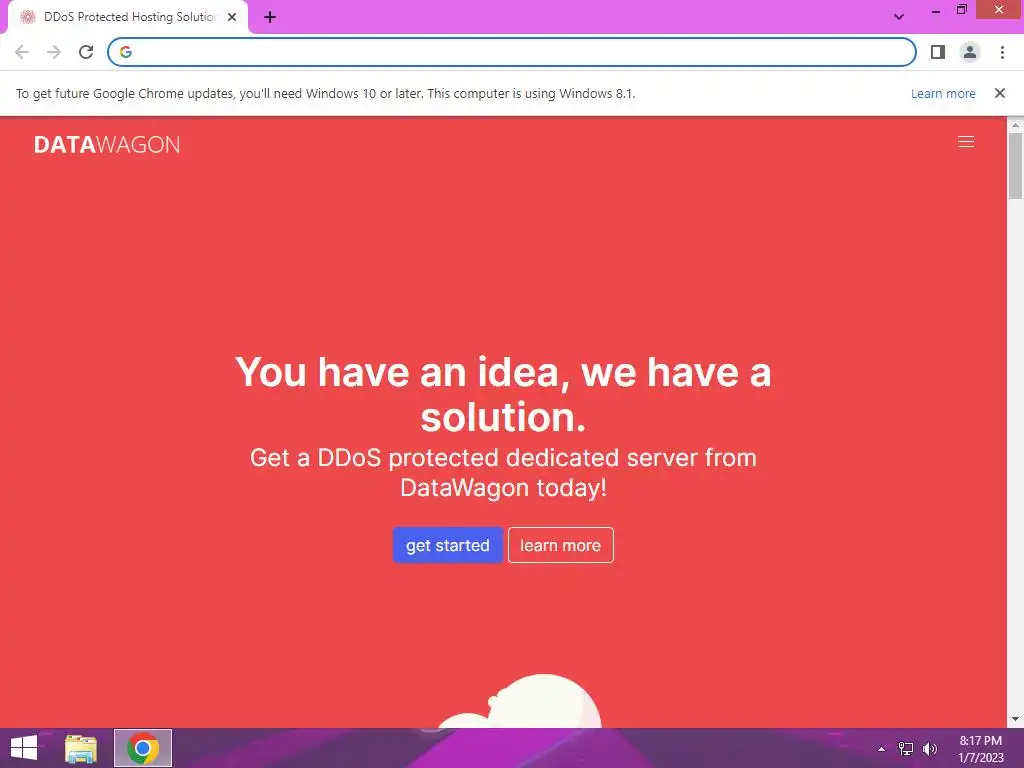Click the Chrome taskbar icon

pyautogui.click(x=143, y=748)
